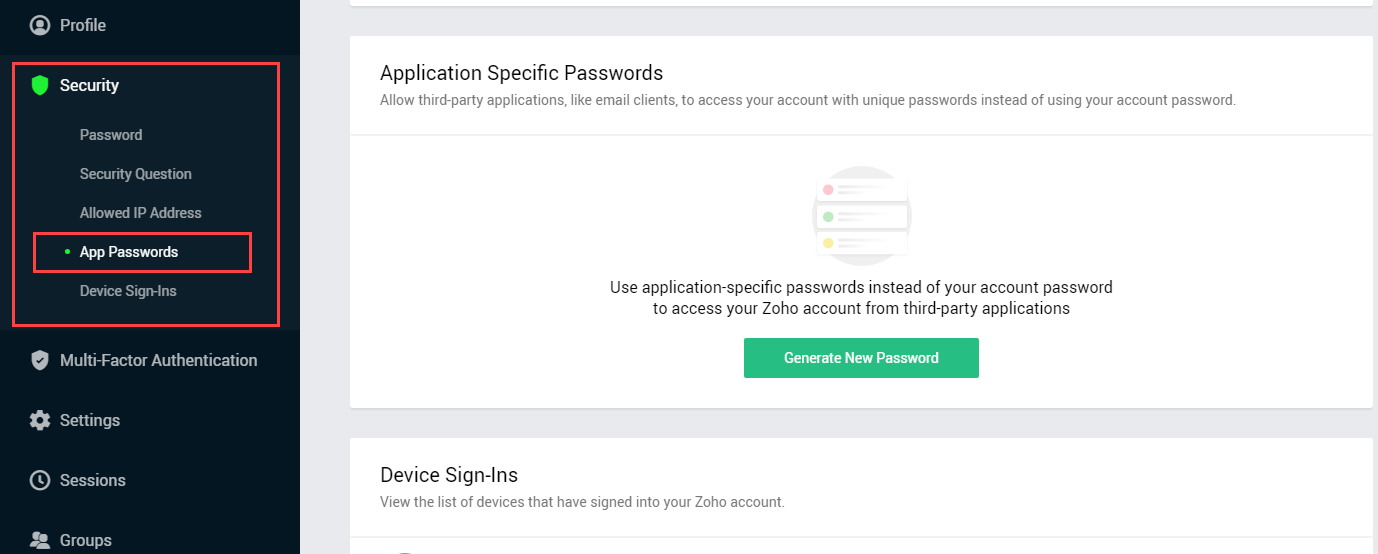Click the Profile user icon

coord(40,25)
